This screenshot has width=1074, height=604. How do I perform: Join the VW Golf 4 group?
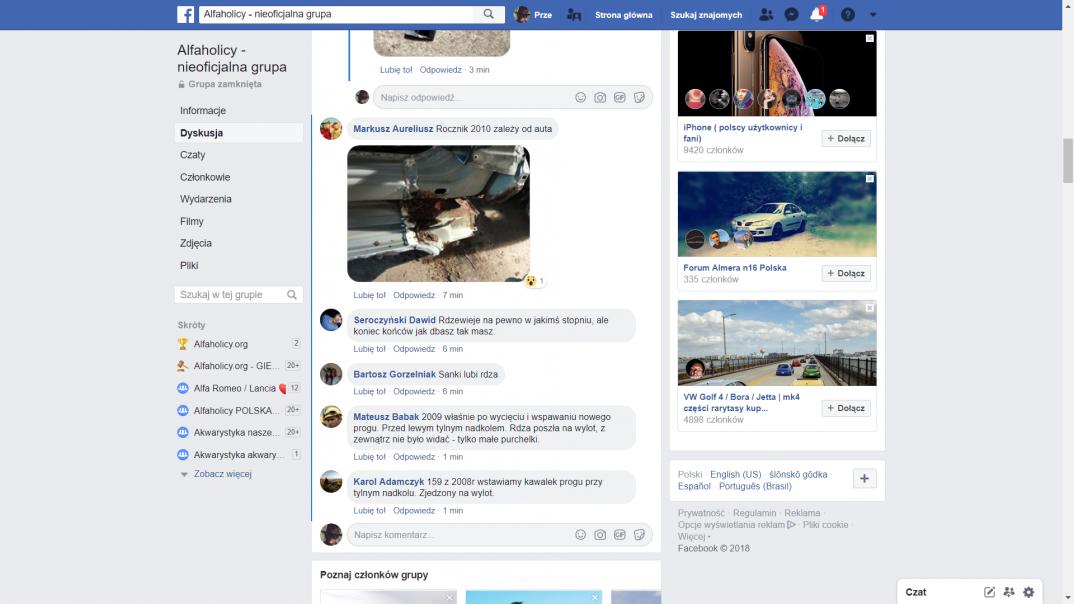[x=846, y=408]
